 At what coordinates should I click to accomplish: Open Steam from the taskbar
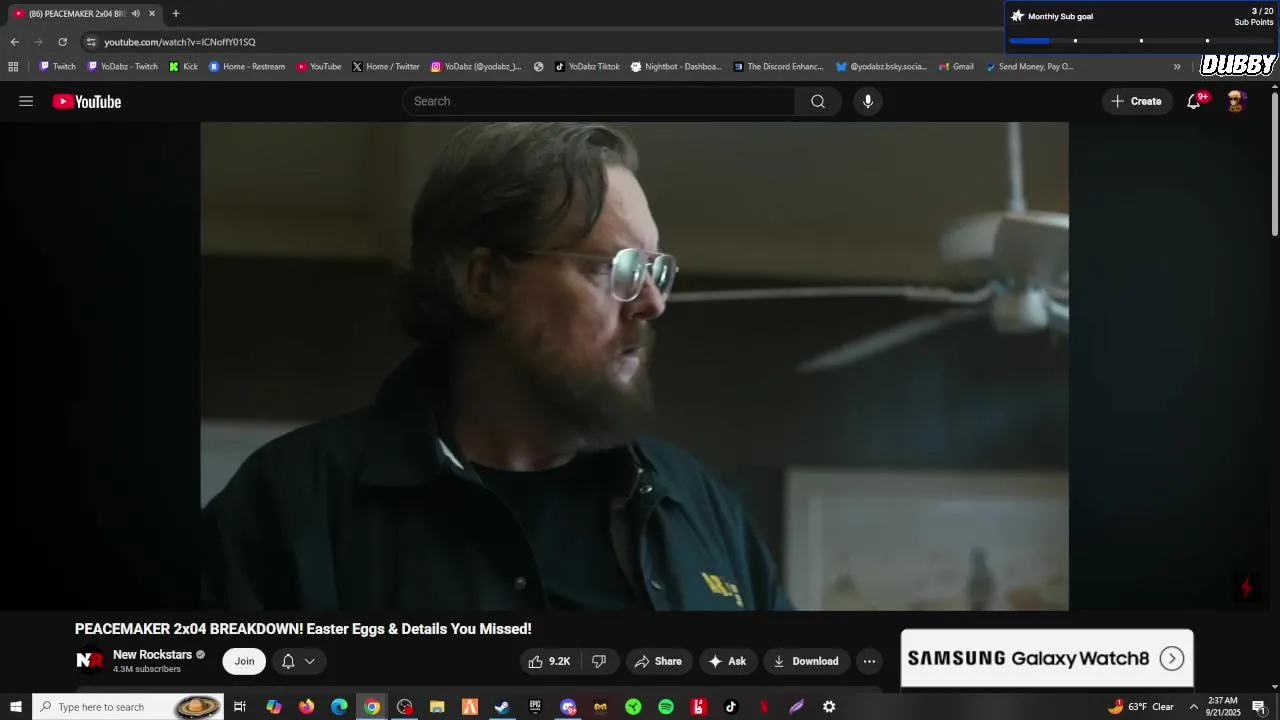pyautogui.click(x=502, y=707)
